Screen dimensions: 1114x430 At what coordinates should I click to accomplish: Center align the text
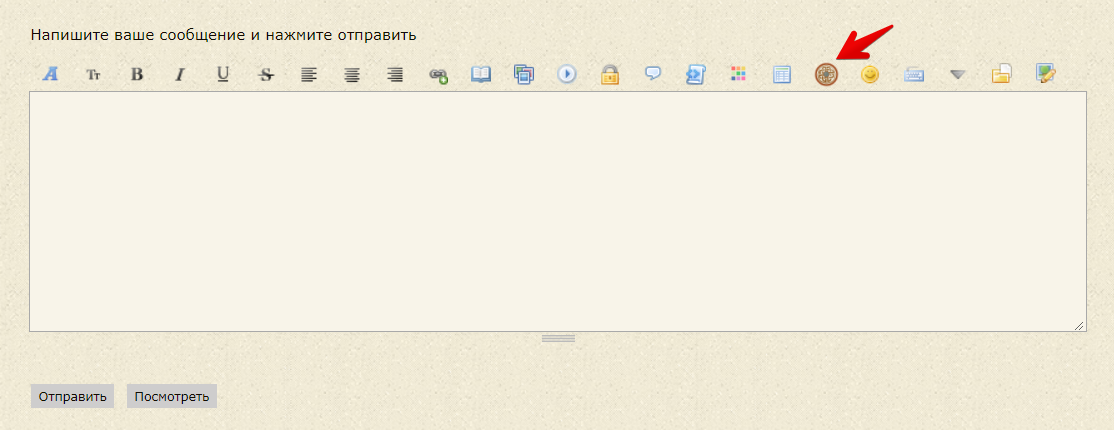352,74
